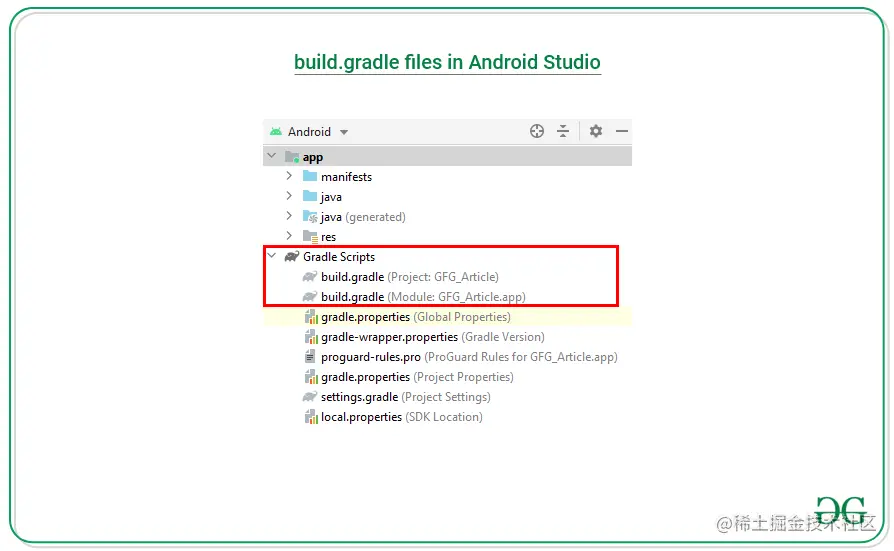Click icon of gradle.properties Project Properties

click(311, 377)
